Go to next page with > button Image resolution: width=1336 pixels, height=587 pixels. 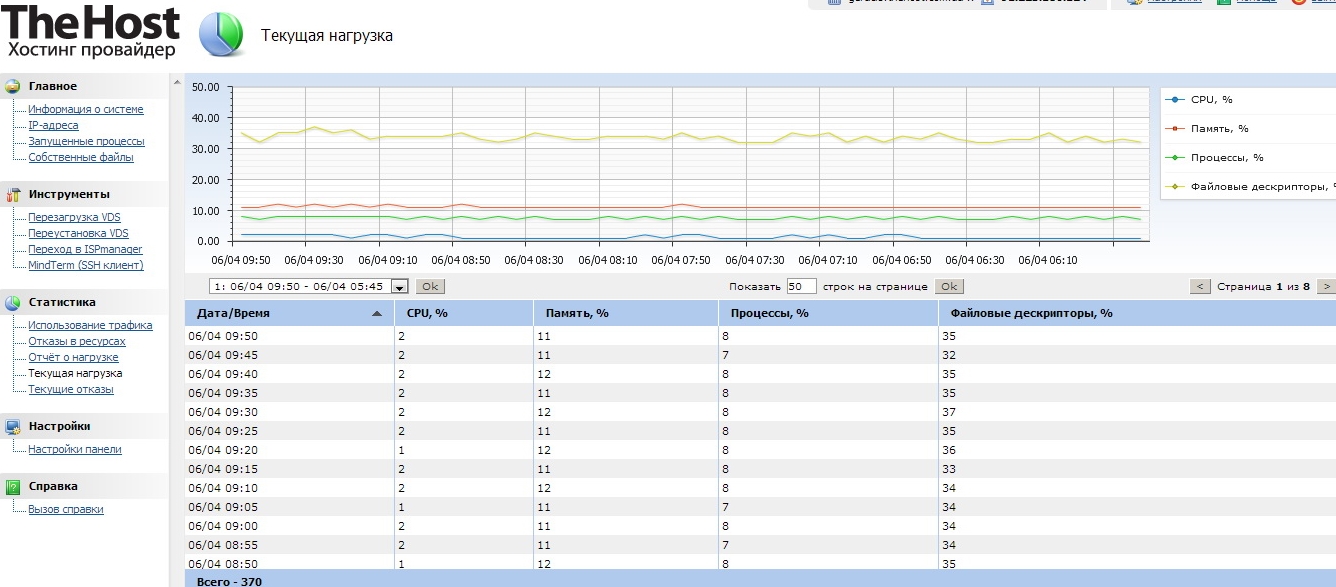pos(1325,287)
